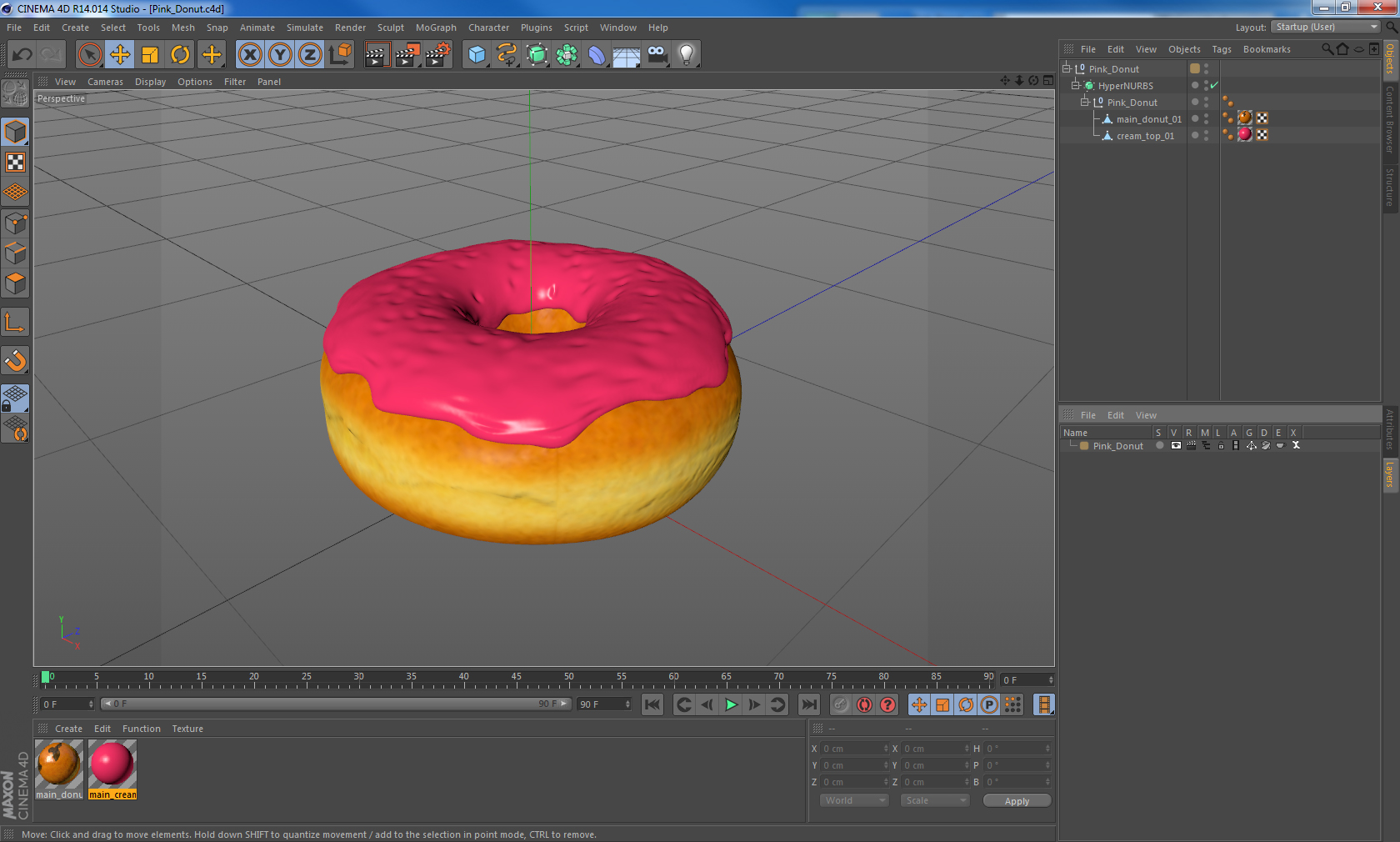Select the Live Selection tool

tap(89, 55)
